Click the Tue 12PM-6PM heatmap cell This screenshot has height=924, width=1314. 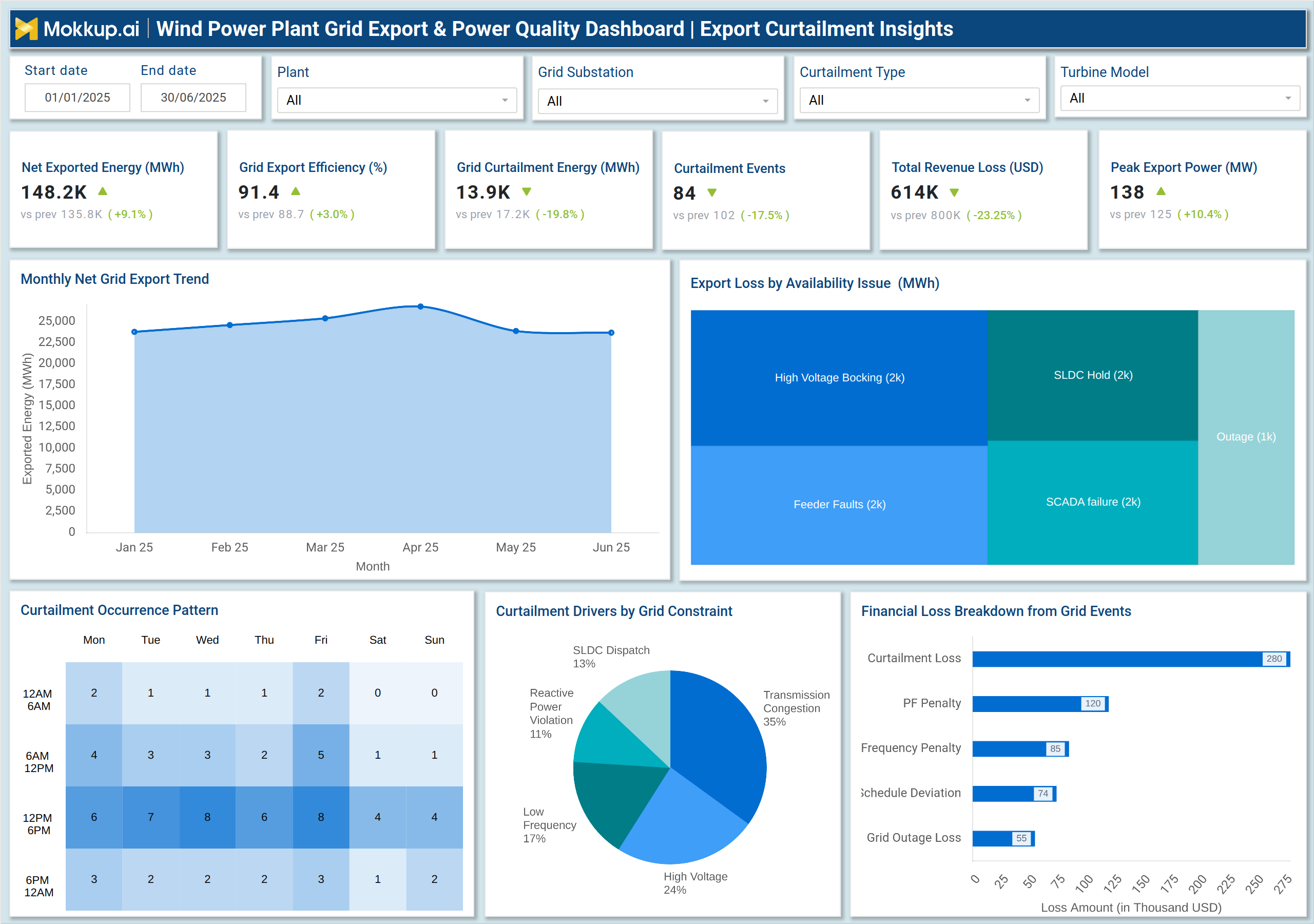click(x=150, y=818)
